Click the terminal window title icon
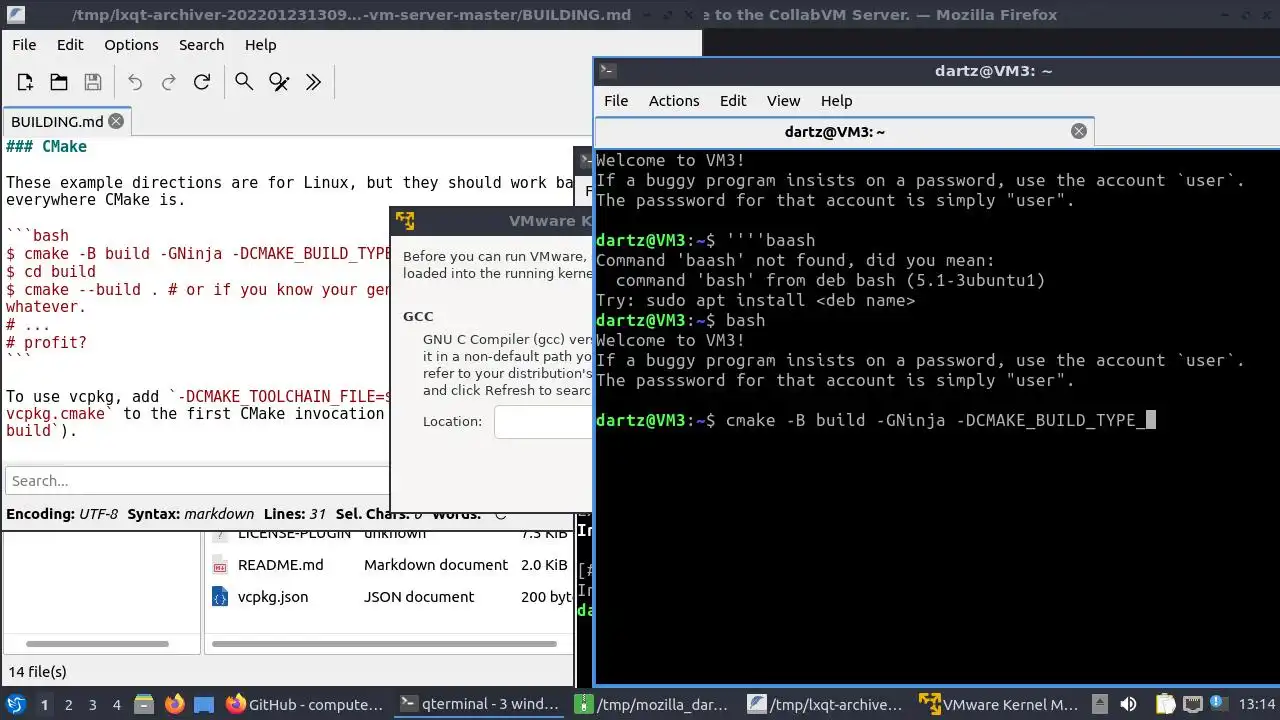 pos(607,71)
